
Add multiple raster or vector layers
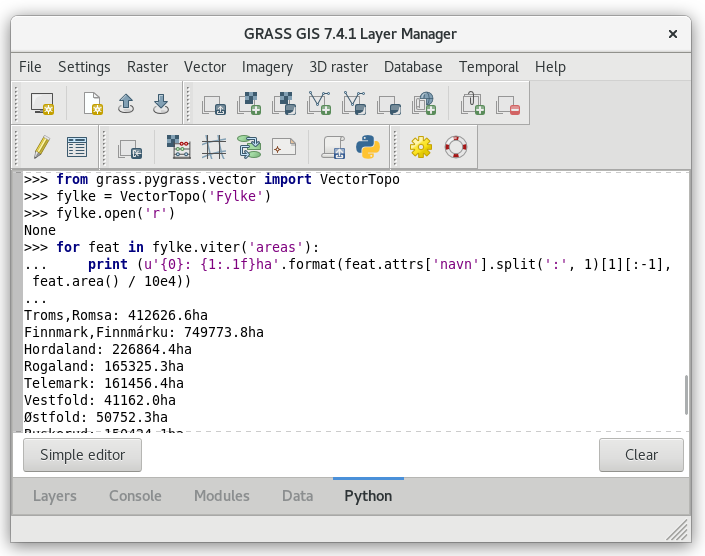coord(214,103)
